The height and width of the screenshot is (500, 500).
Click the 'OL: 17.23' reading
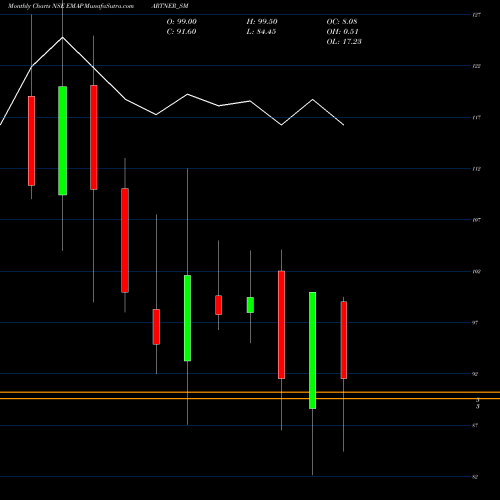pos(344,41)
